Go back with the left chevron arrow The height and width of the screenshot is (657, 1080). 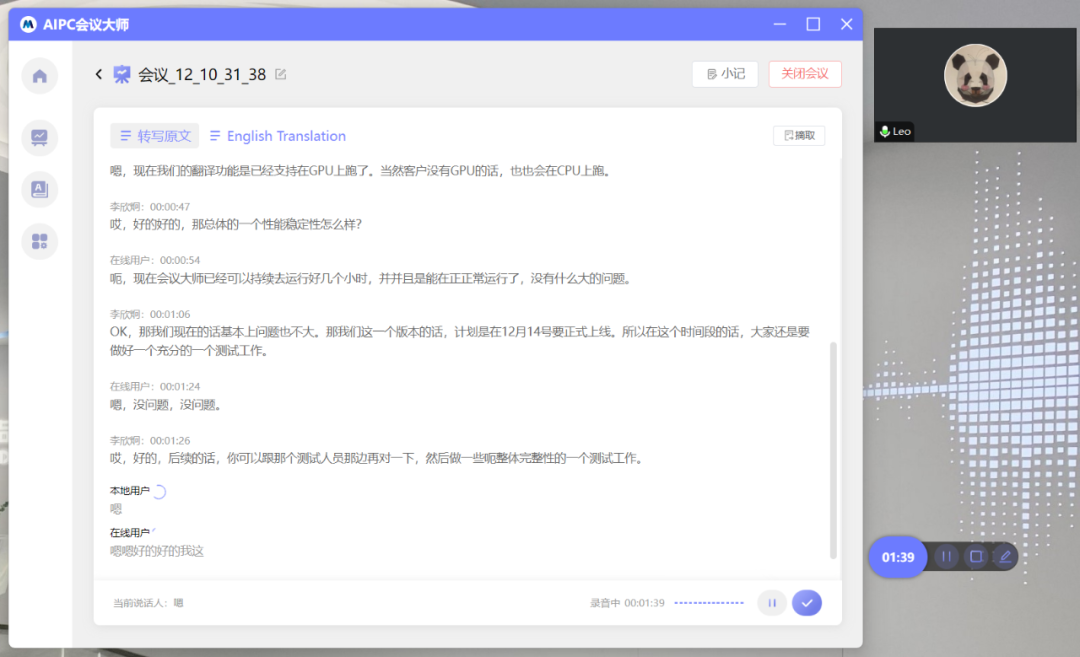pyautogui.click(x=98, y=74)
